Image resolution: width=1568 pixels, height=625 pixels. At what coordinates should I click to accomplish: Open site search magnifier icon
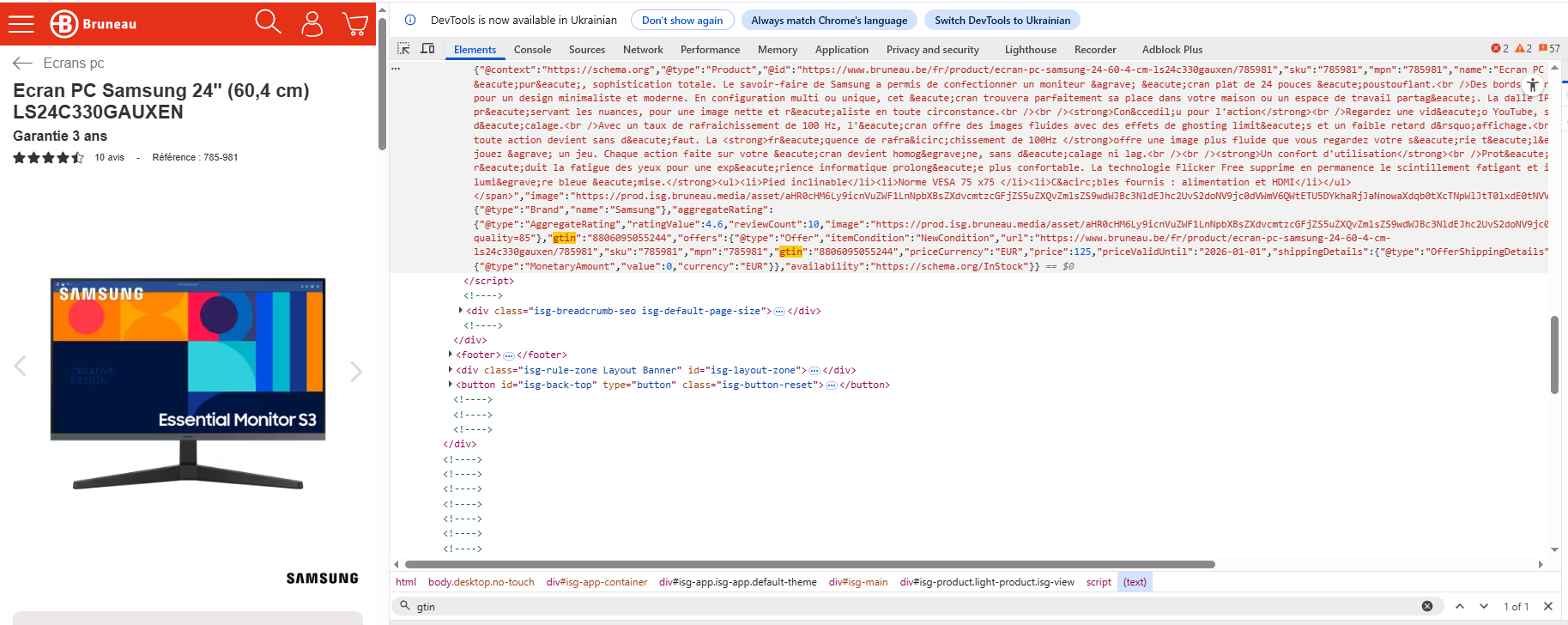268,22
